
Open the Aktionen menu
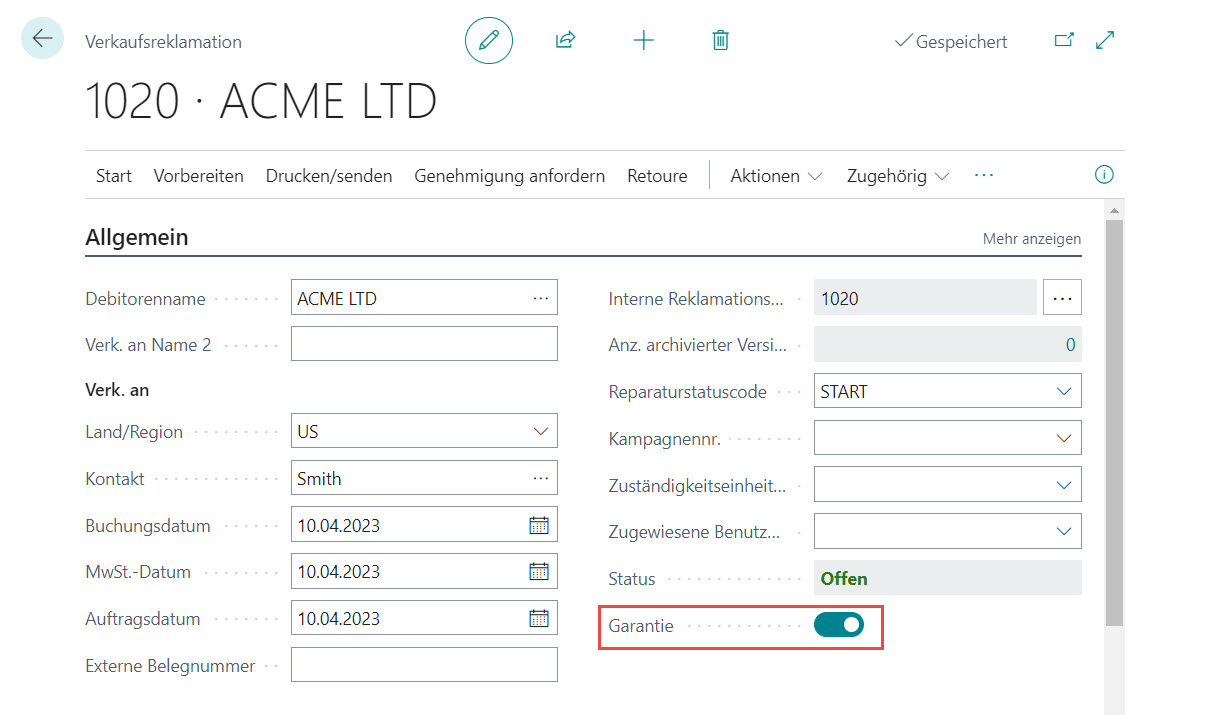click(x=776, y=176)
